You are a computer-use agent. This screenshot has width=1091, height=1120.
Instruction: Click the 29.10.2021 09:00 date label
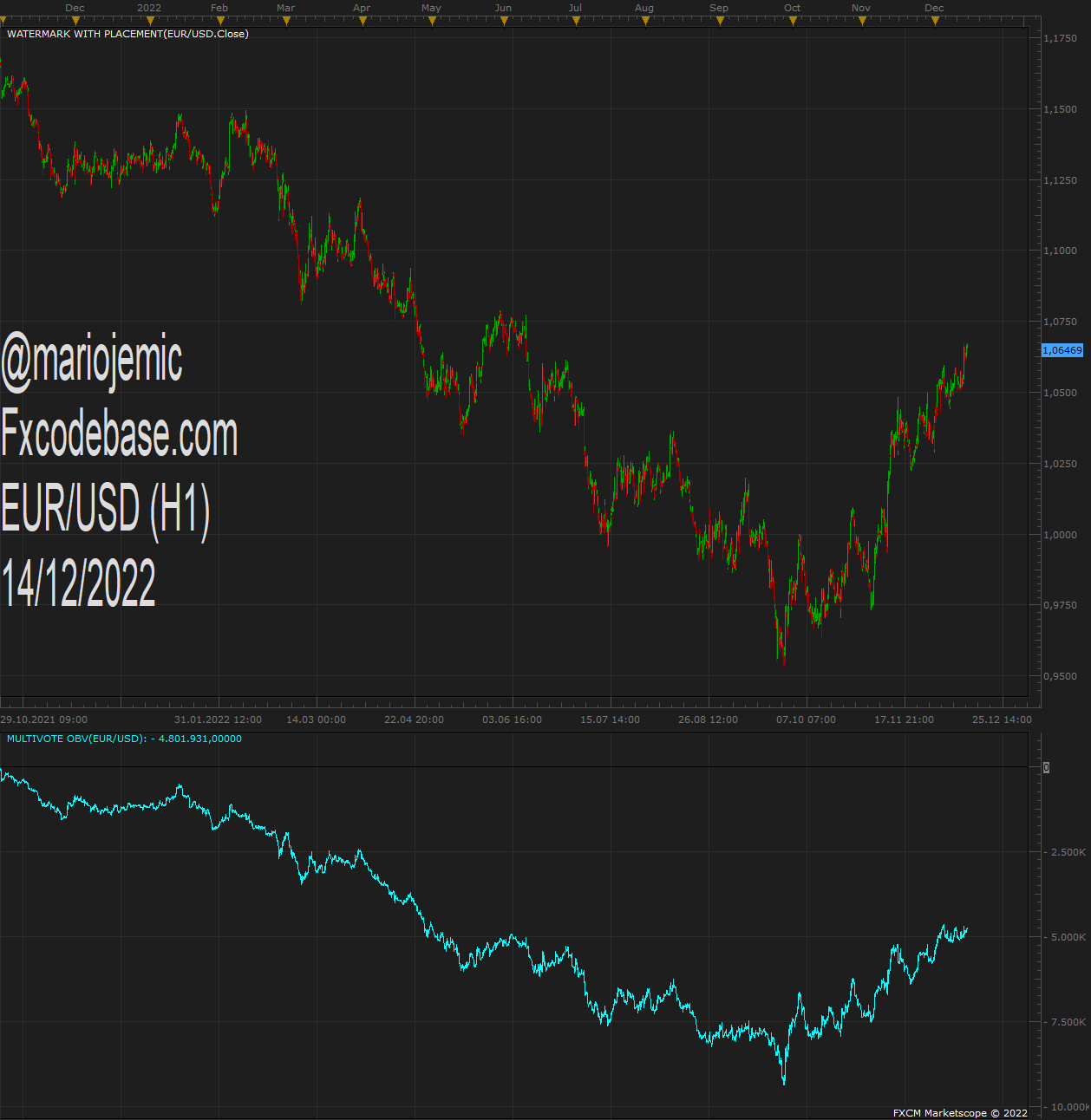43,720
